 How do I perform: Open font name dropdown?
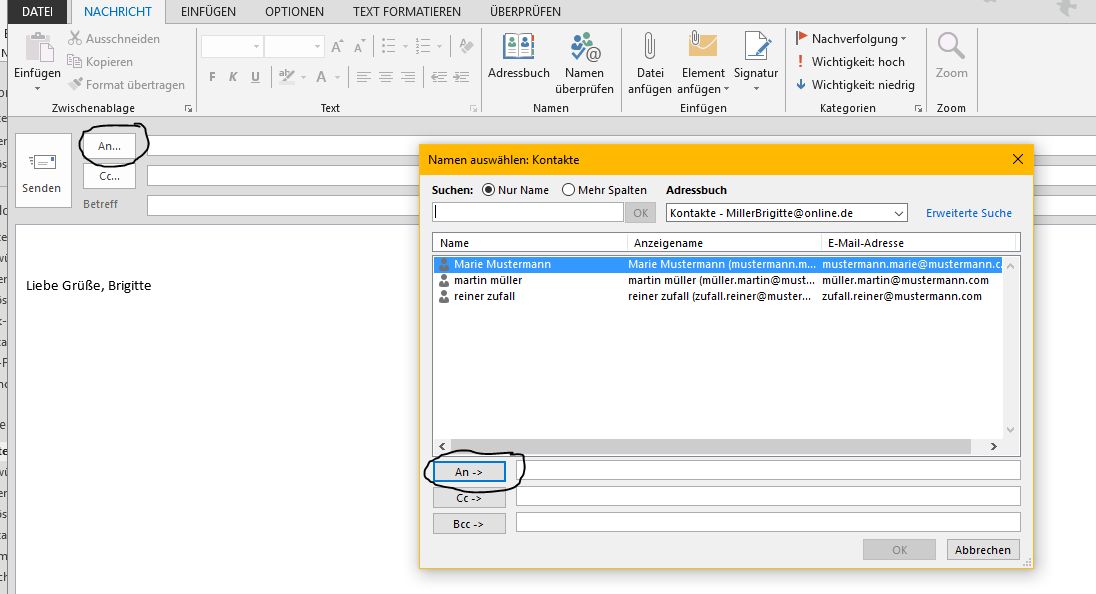257,47
